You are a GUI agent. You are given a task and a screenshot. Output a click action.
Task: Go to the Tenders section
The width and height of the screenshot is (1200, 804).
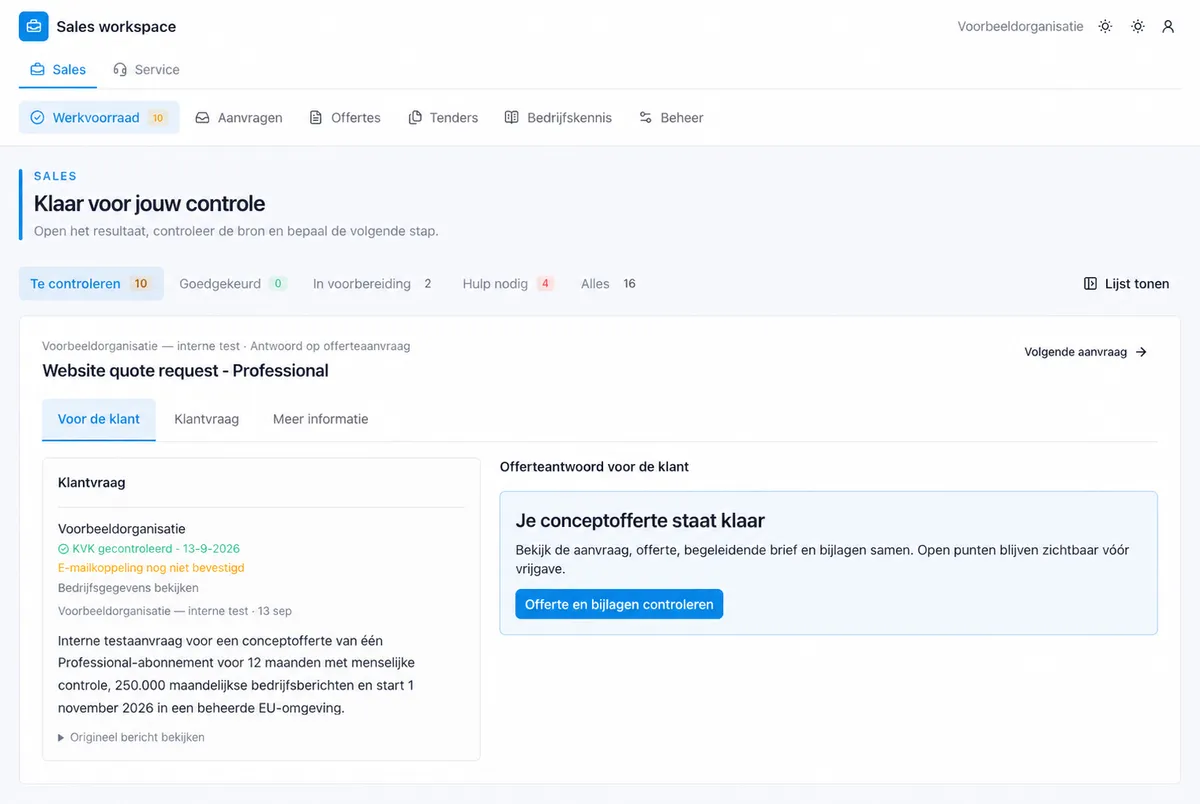443,117
